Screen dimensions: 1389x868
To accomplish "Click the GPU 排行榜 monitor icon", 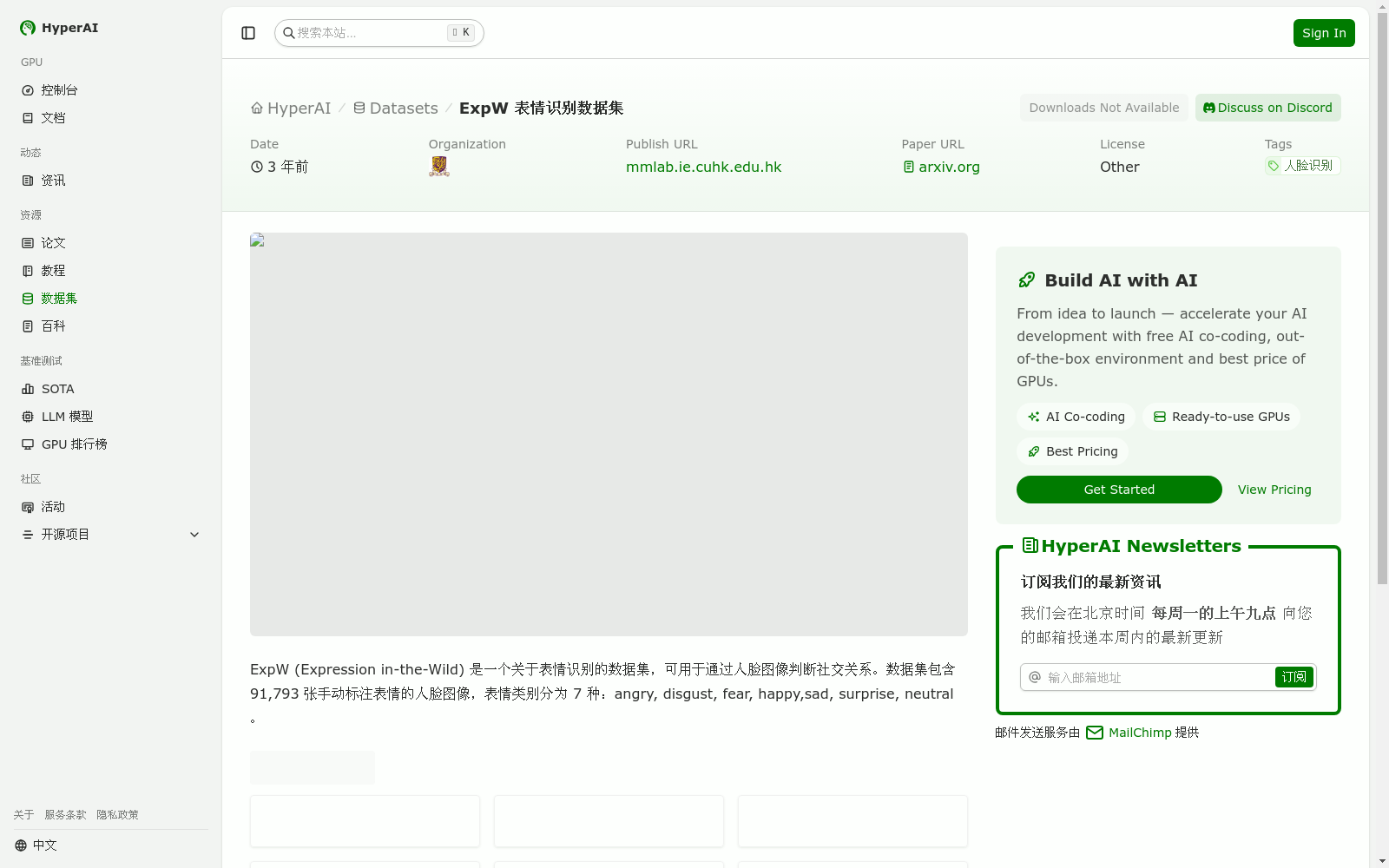I will click(x=28, y=444).
